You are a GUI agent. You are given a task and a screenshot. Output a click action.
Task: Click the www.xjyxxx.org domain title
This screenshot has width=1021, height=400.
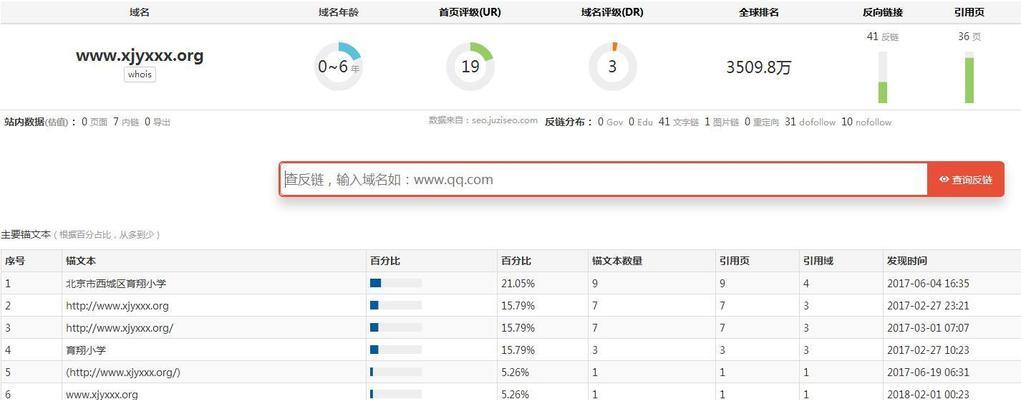click(x=140, y=56)
